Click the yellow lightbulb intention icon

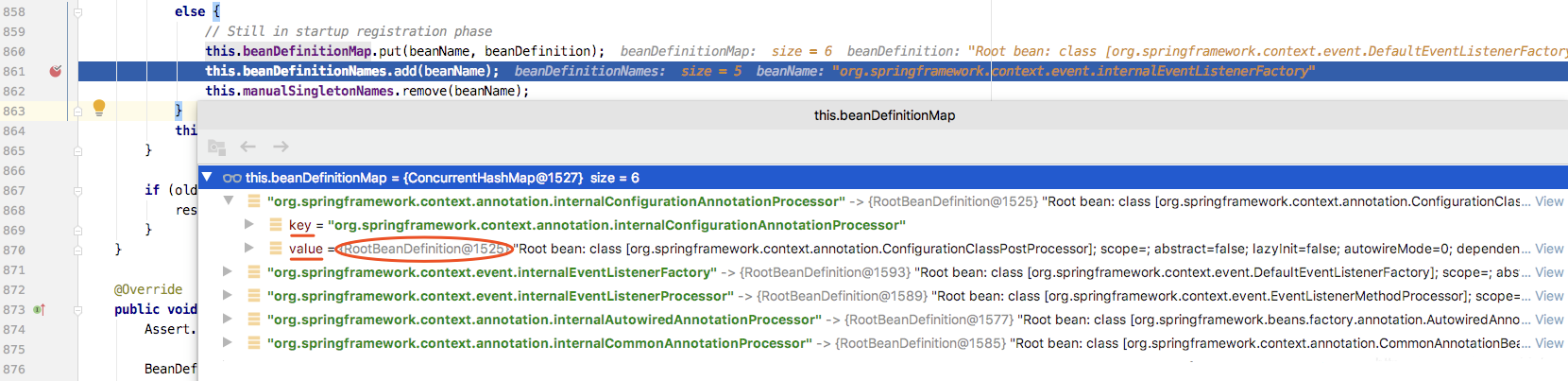[99, 108]
